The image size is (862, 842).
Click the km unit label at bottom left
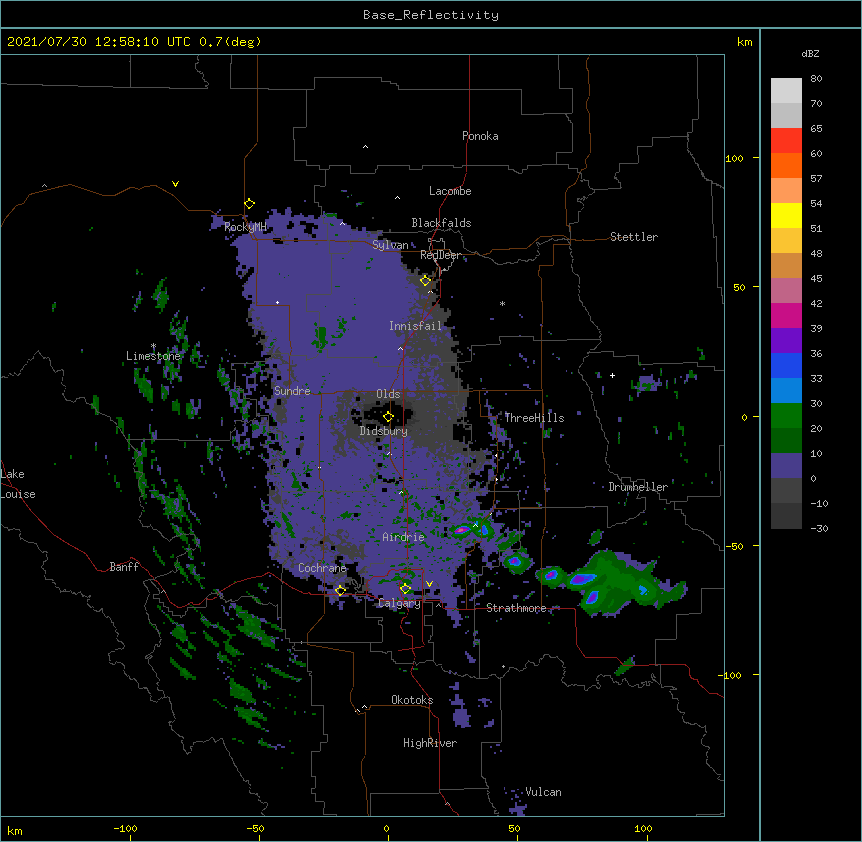pos(15,830)
